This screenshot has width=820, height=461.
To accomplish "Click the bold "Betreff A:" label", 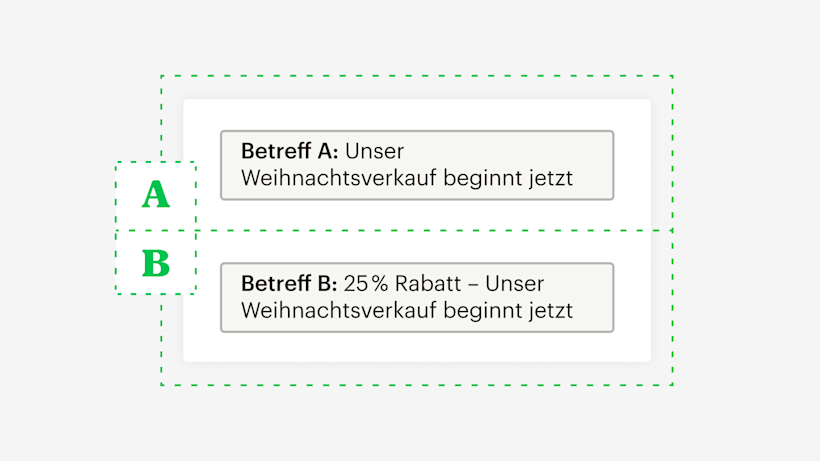I will tap(290, 151).
